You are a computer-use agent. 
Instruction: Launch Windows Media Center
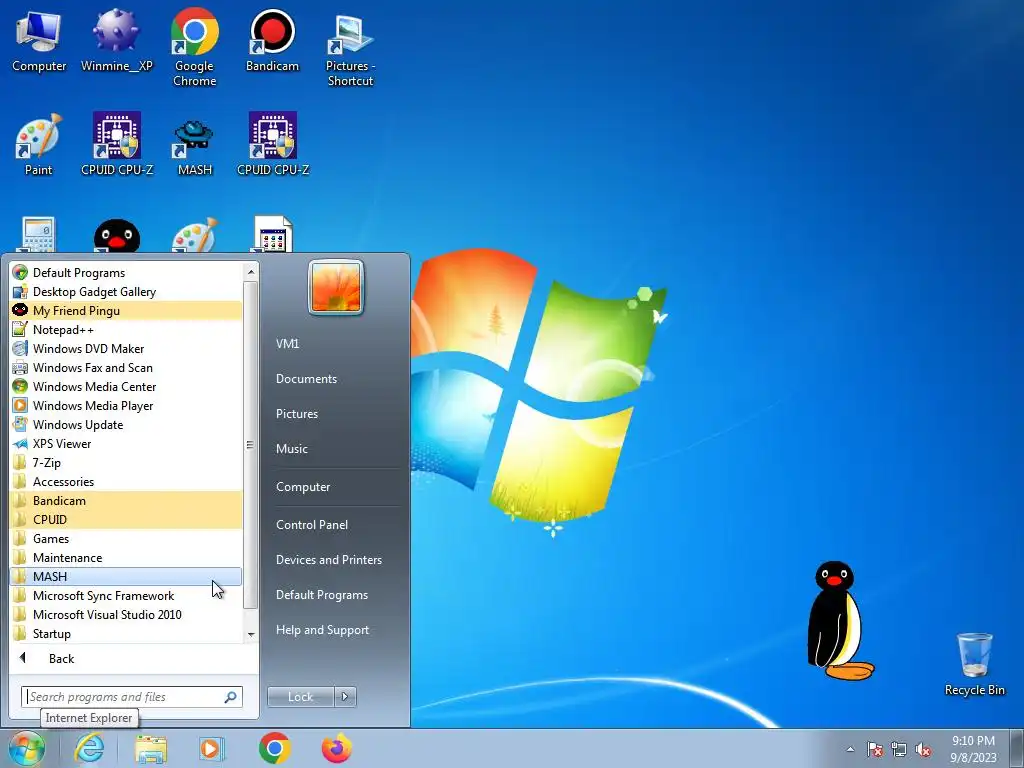(x=126, y=386)
